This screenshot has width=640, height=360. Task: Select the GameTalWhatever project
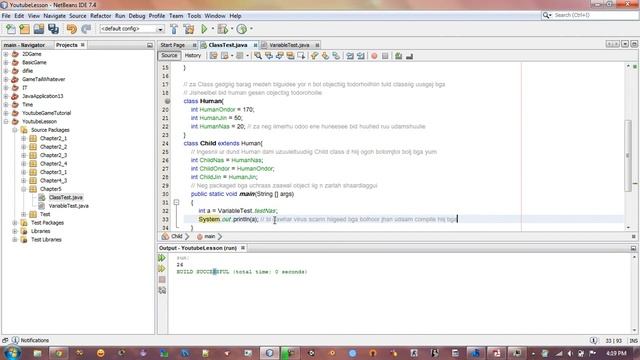pyautogui.click(x=44, y=79)
